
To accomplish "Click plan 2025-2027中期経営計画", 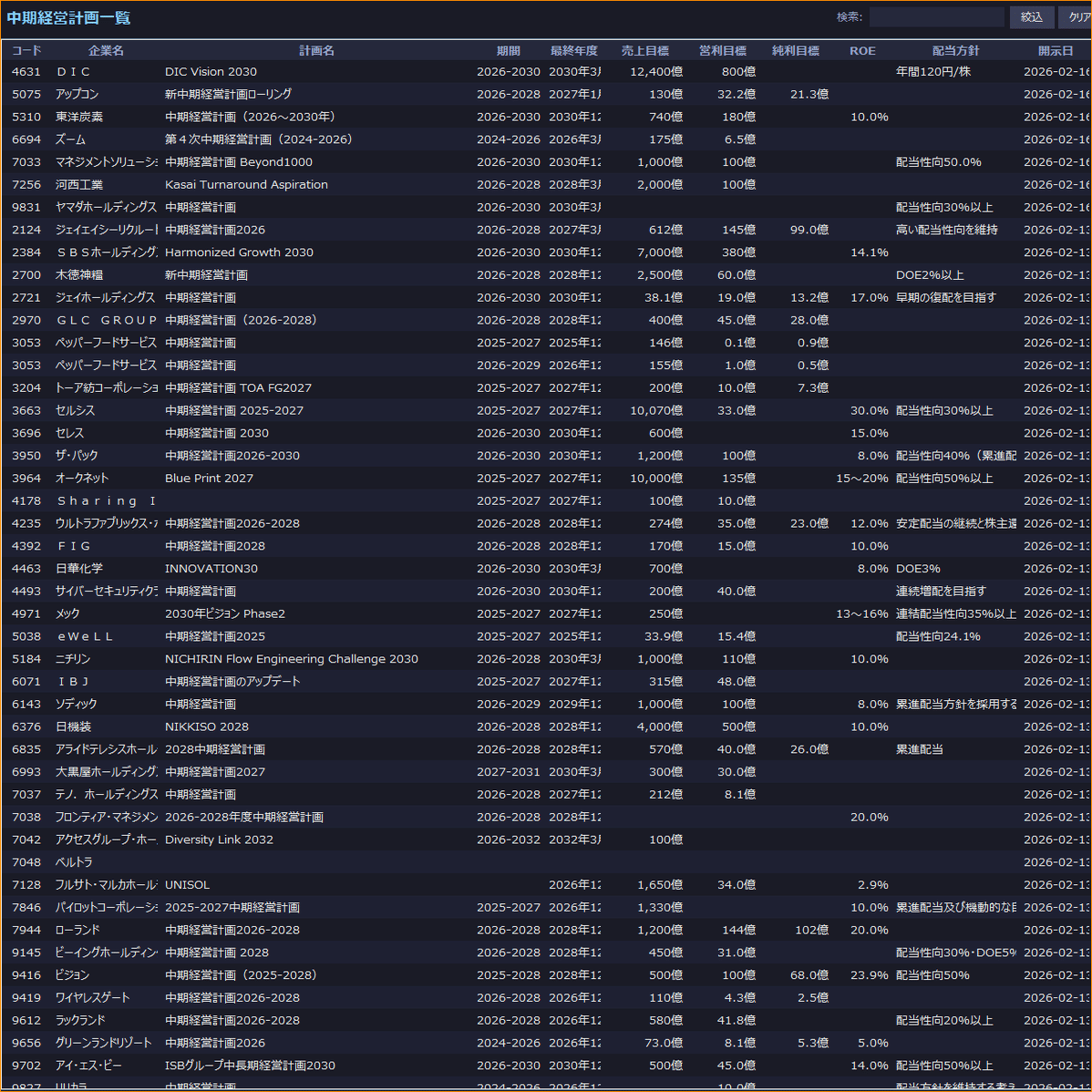I will tap(232, 908).
